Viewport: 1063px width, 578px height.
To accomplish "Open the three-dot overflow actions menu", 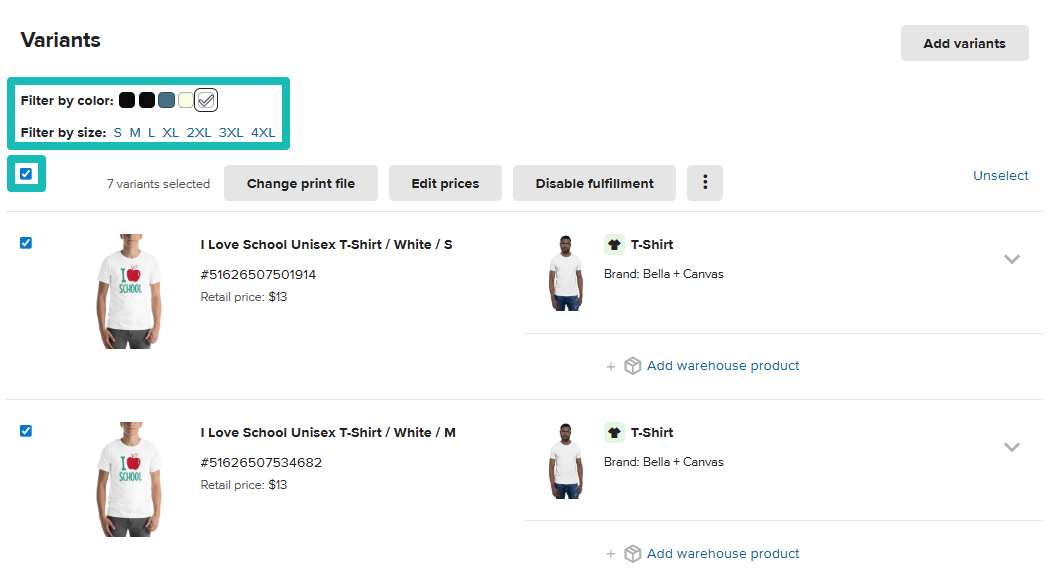I will point(705,183).
